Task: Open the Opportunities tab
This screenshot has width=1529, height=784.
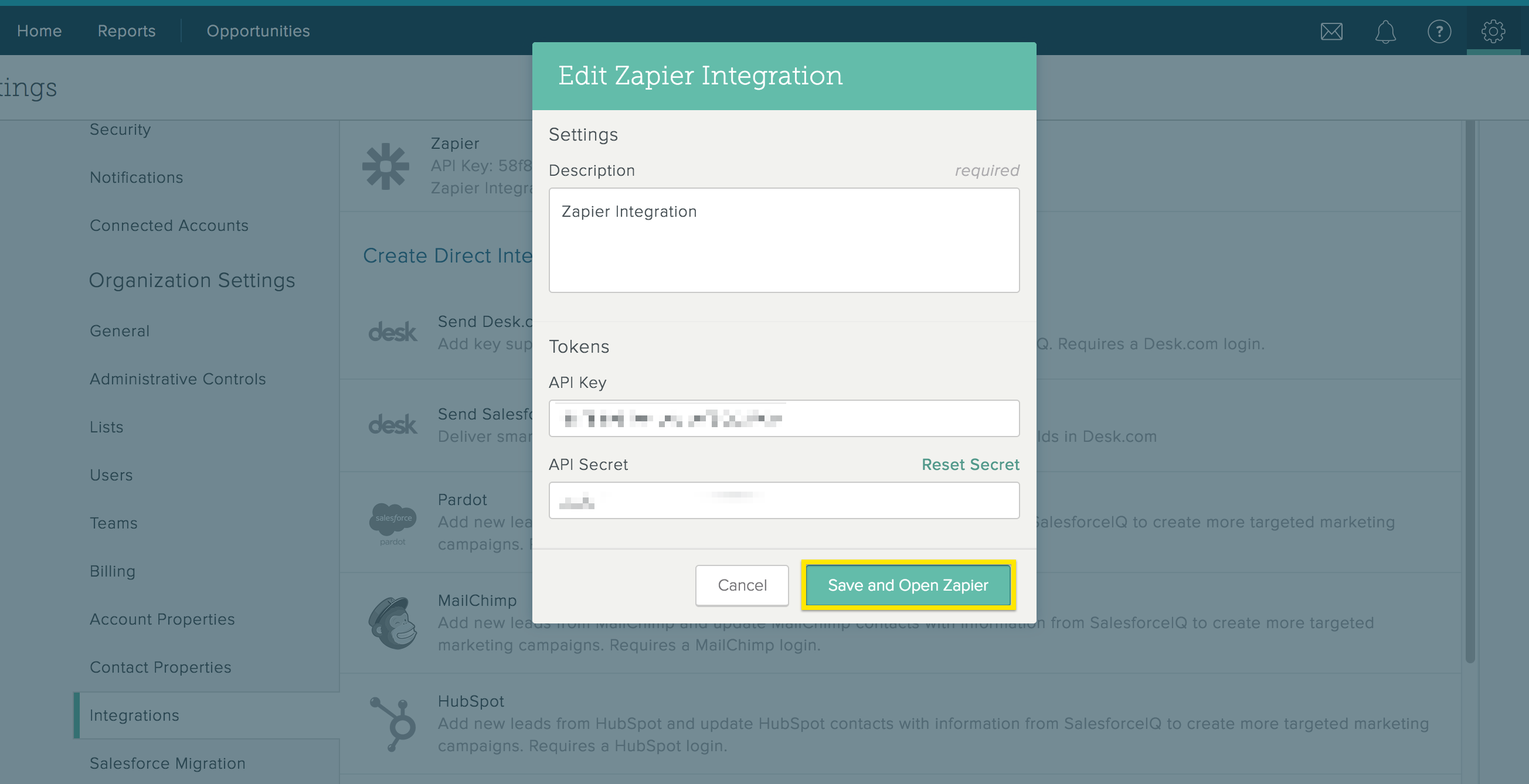Action: [x=258, y=31]
